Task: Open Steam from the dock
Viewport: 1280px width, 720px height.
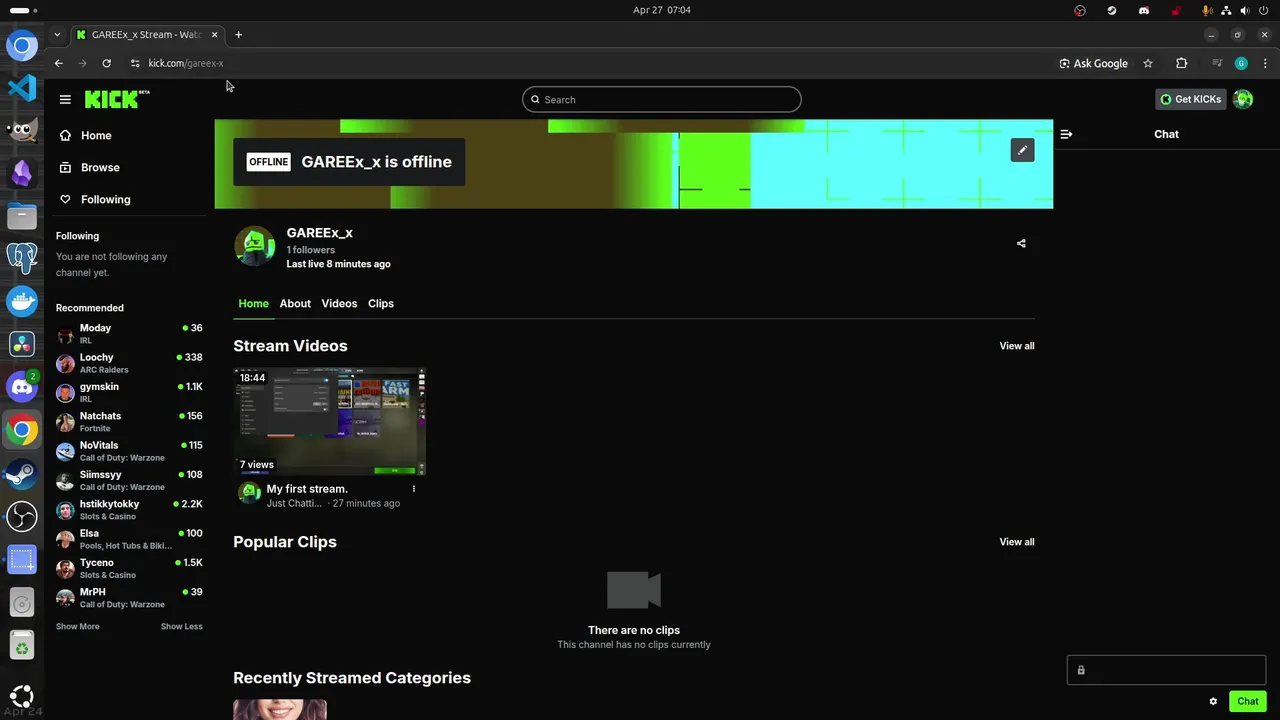Action: [22, 473]
